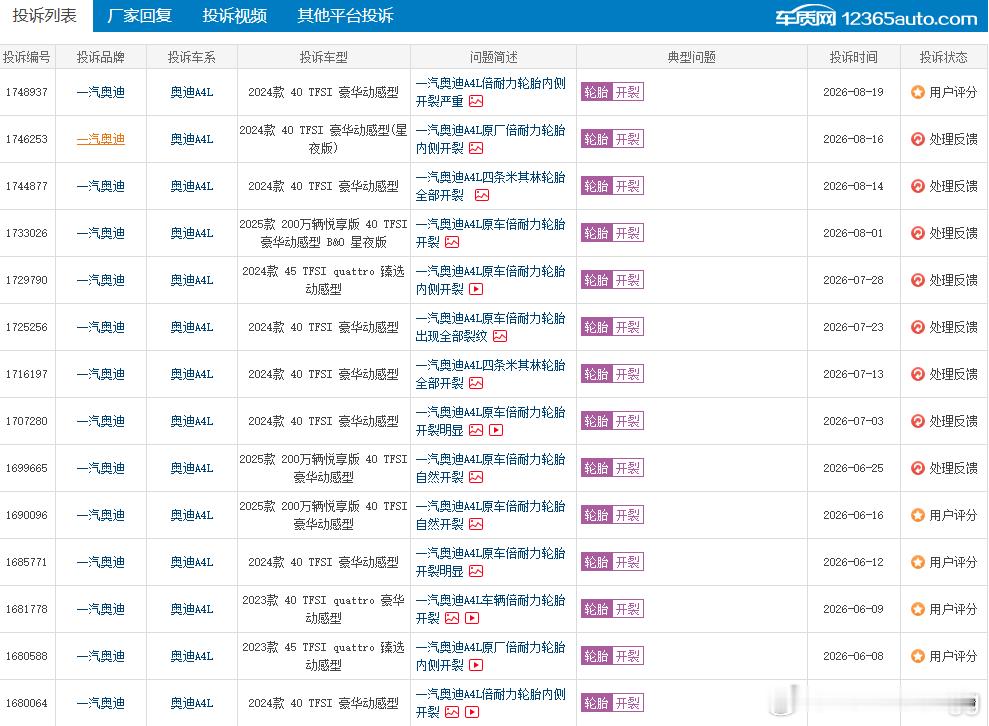Image resolution: width=989 pixels, height=726 pixels.
Task: Open image icon for complaint 1681778
Action: click(452, 618)
